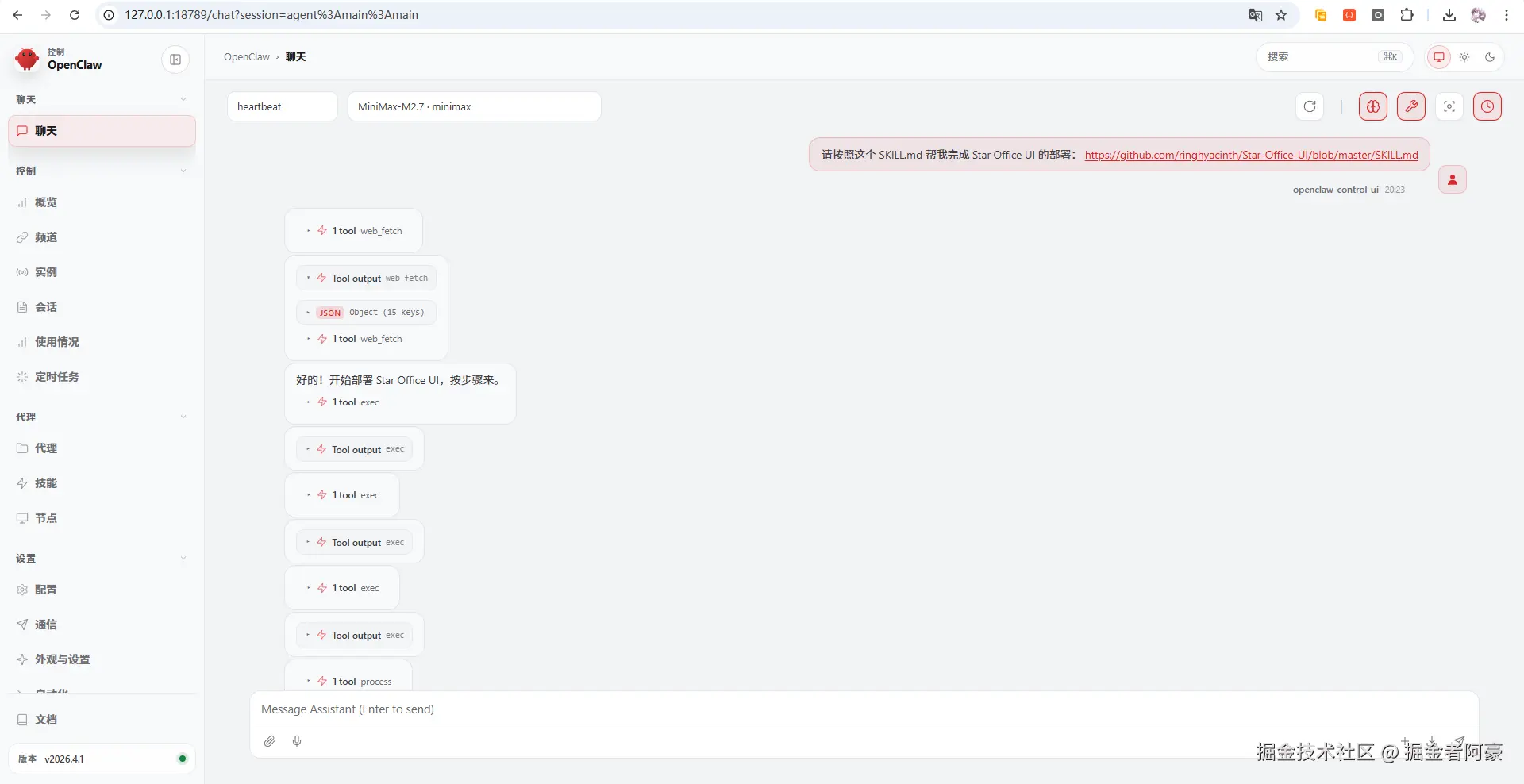Open 使用情况 usage page
This screenshot has width=1524, height=784.
pyautogui.click(x=102, y=342)
